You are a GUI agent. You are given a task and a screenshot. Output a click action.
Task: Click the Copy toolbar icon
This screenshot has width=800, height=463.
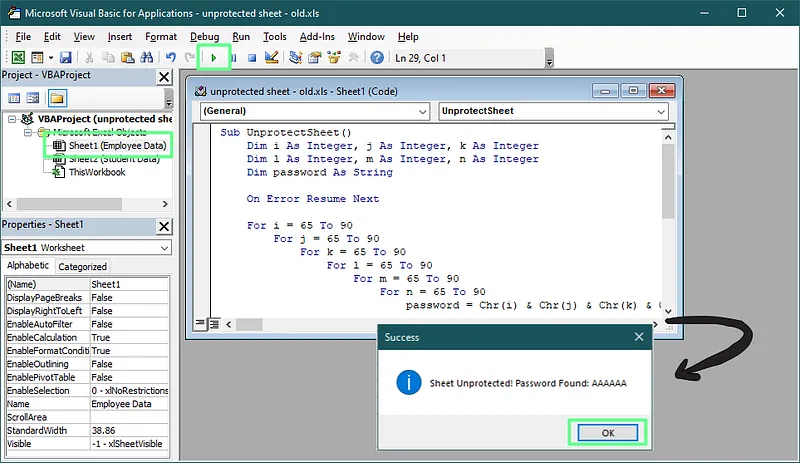108,58
